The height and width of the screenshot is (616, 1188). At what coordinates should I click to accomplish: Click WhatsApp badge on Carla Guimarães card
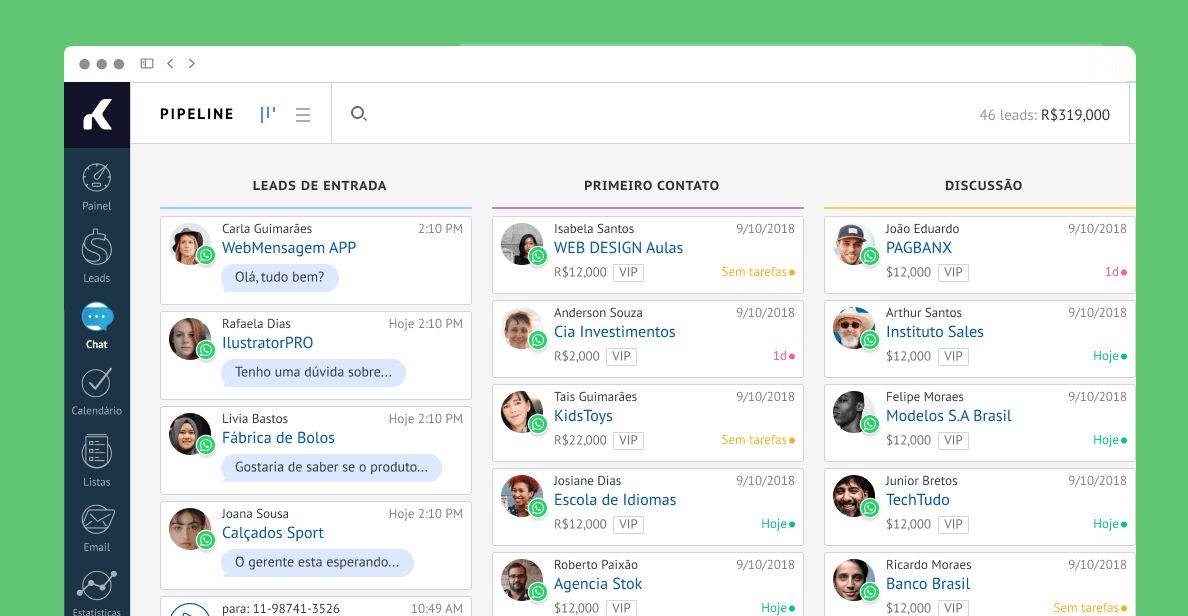tap(206, 255)
